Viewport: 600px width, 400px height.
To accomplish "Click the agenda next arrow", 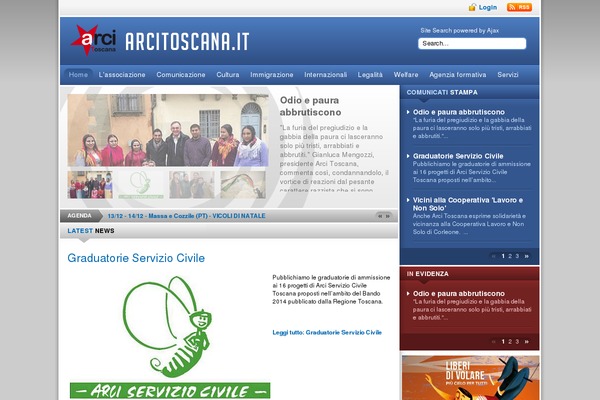I will 388,216.
